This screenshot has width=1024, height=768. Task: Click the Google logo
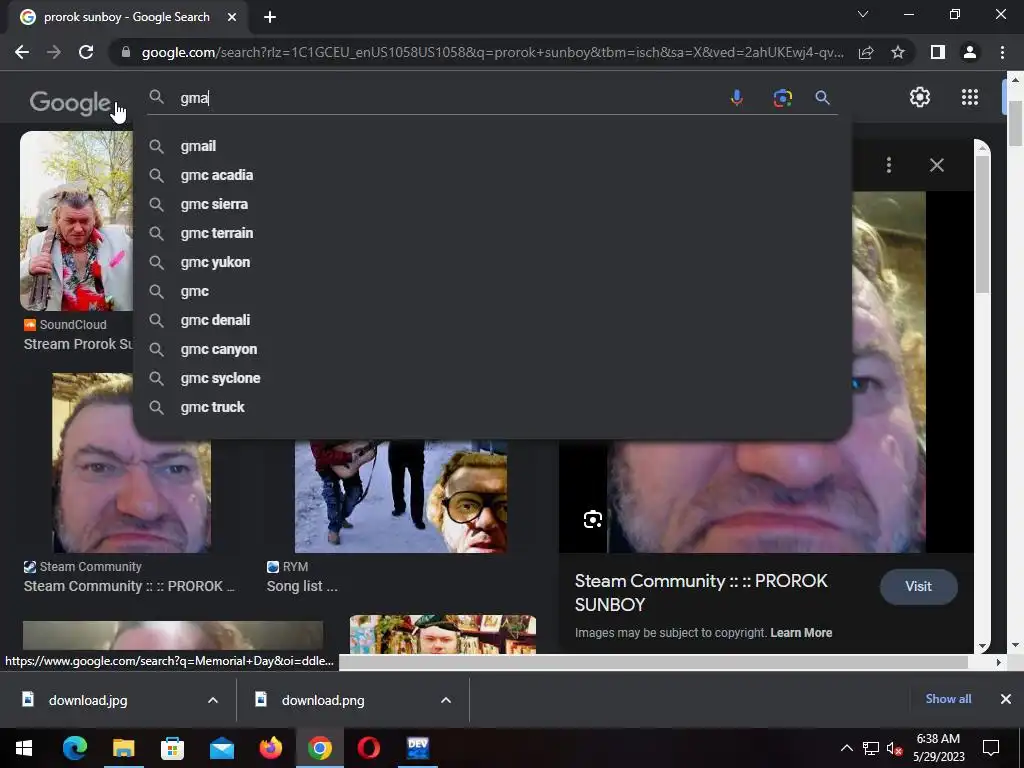71,103
